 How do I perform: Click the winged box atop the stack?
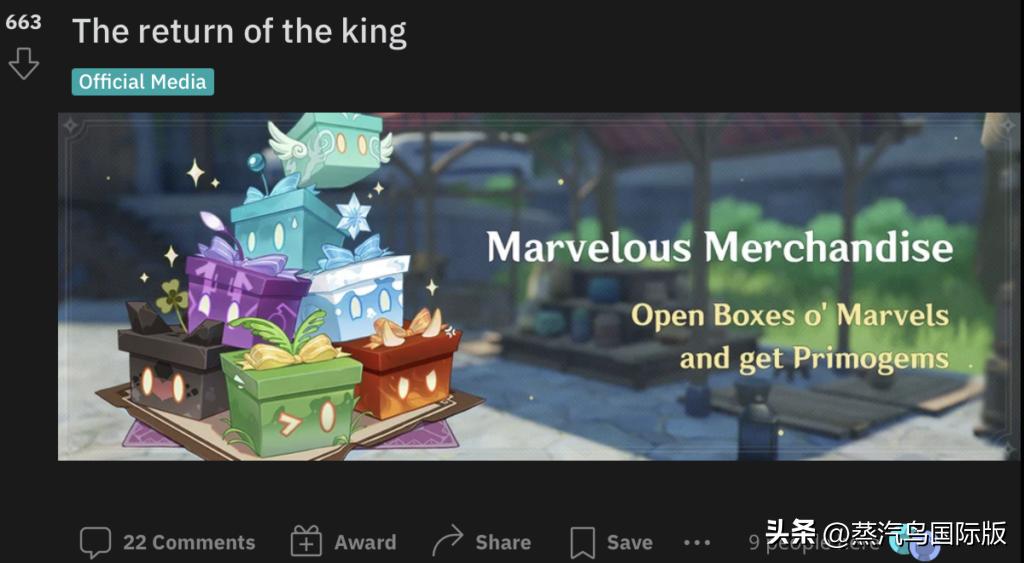tap(332, 149)
